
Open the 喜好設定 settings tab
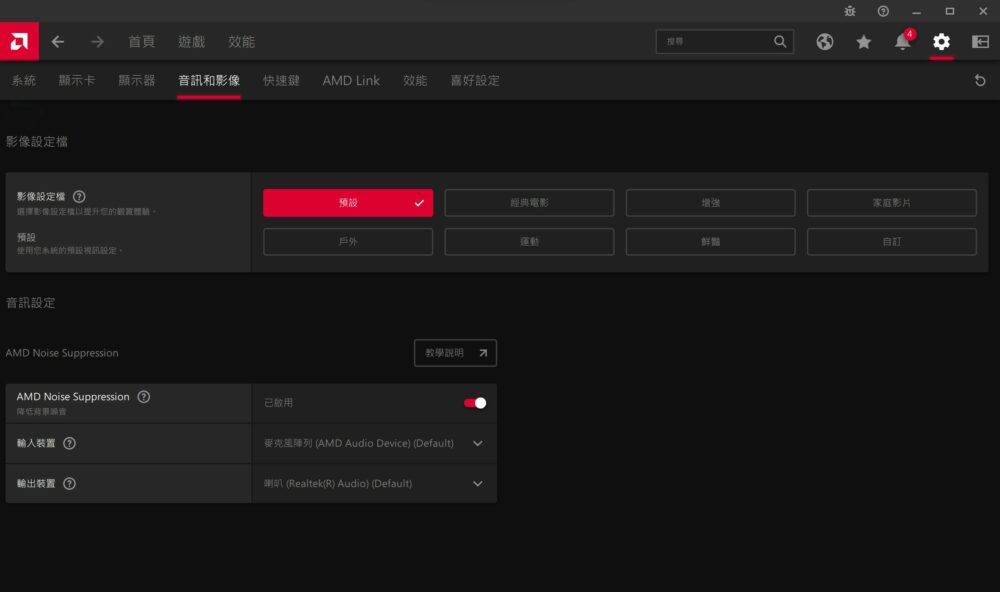click(x=475, y=80)
